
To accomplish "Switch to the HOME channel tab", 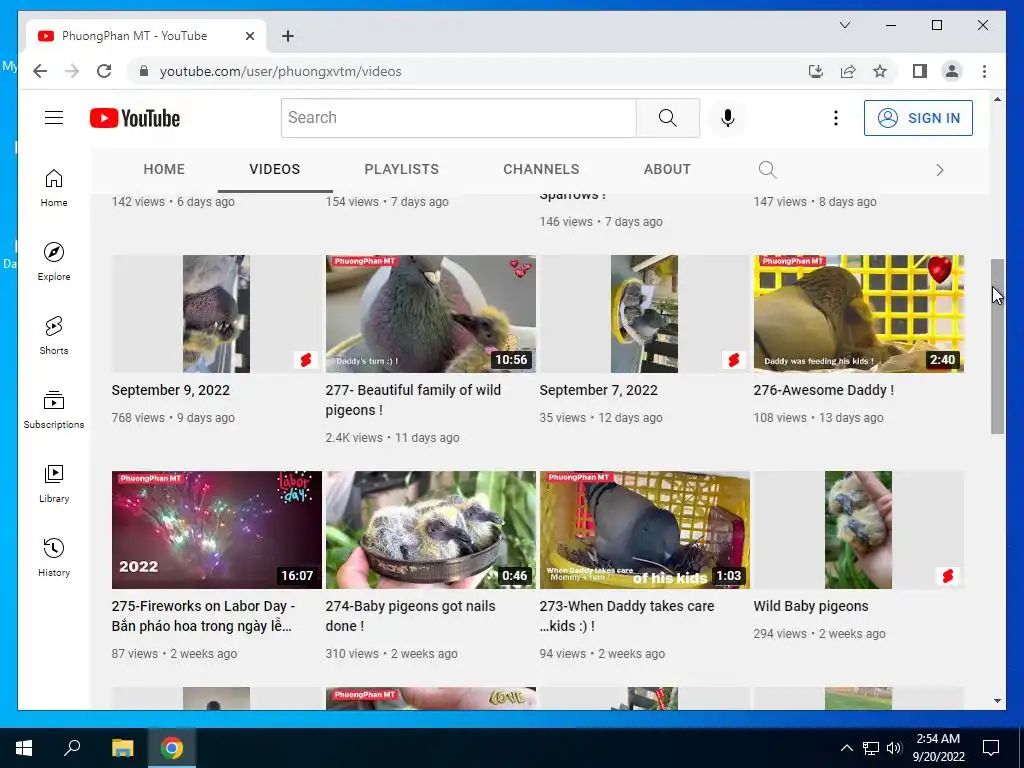I will pos(164,169).
